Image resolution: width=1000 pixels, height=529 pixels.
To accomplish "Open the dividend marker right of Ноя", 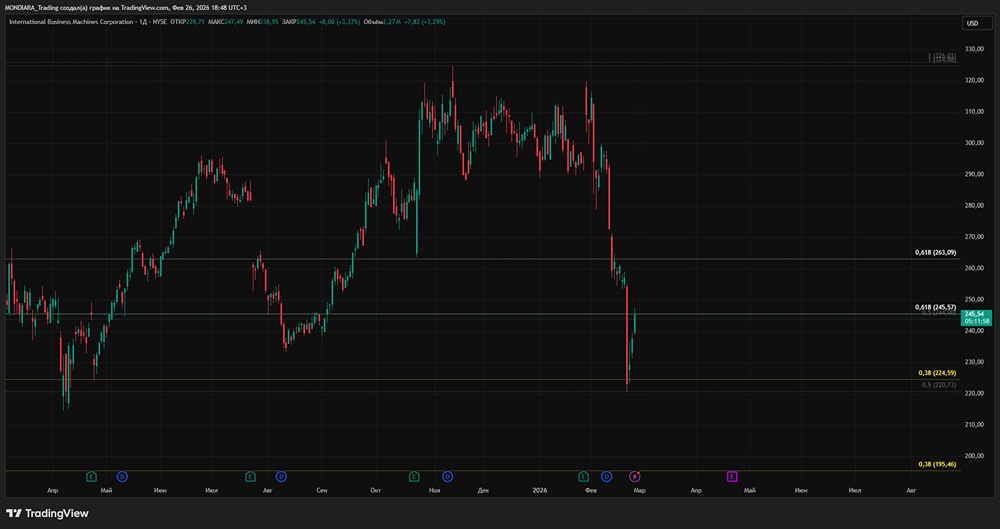I will coord(446,476).
